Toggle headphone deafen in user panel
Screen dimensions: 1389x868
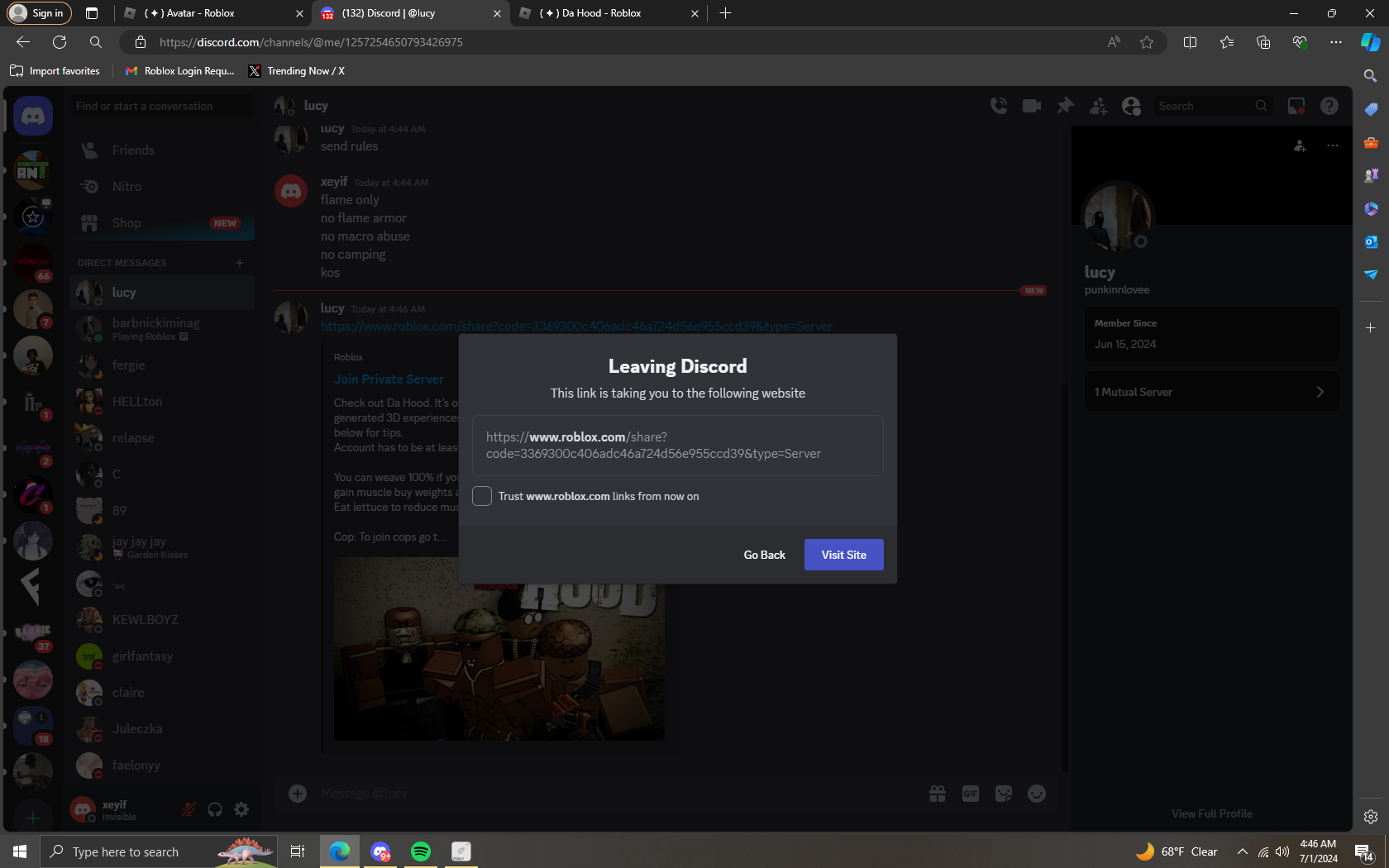(215, 809)
